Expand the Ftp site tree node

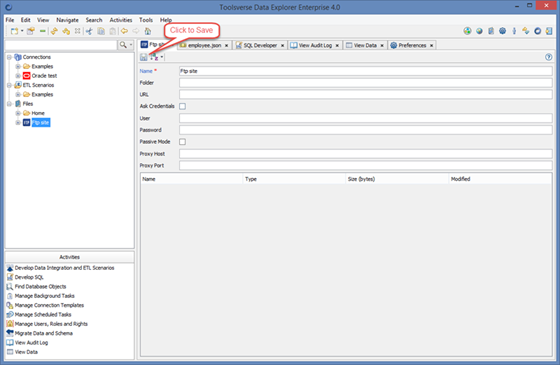(18, 122)
